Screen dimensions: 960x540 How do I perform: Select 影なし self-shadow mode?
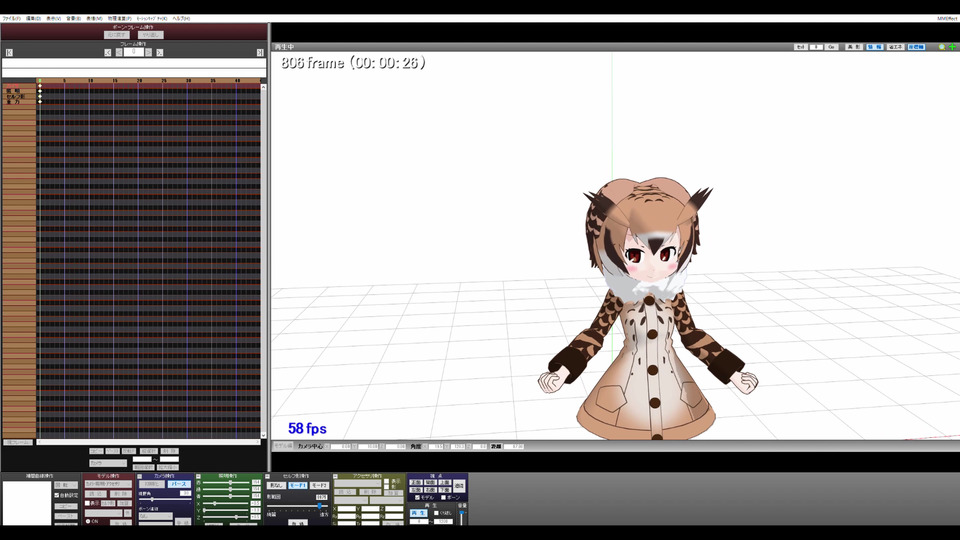276,486
